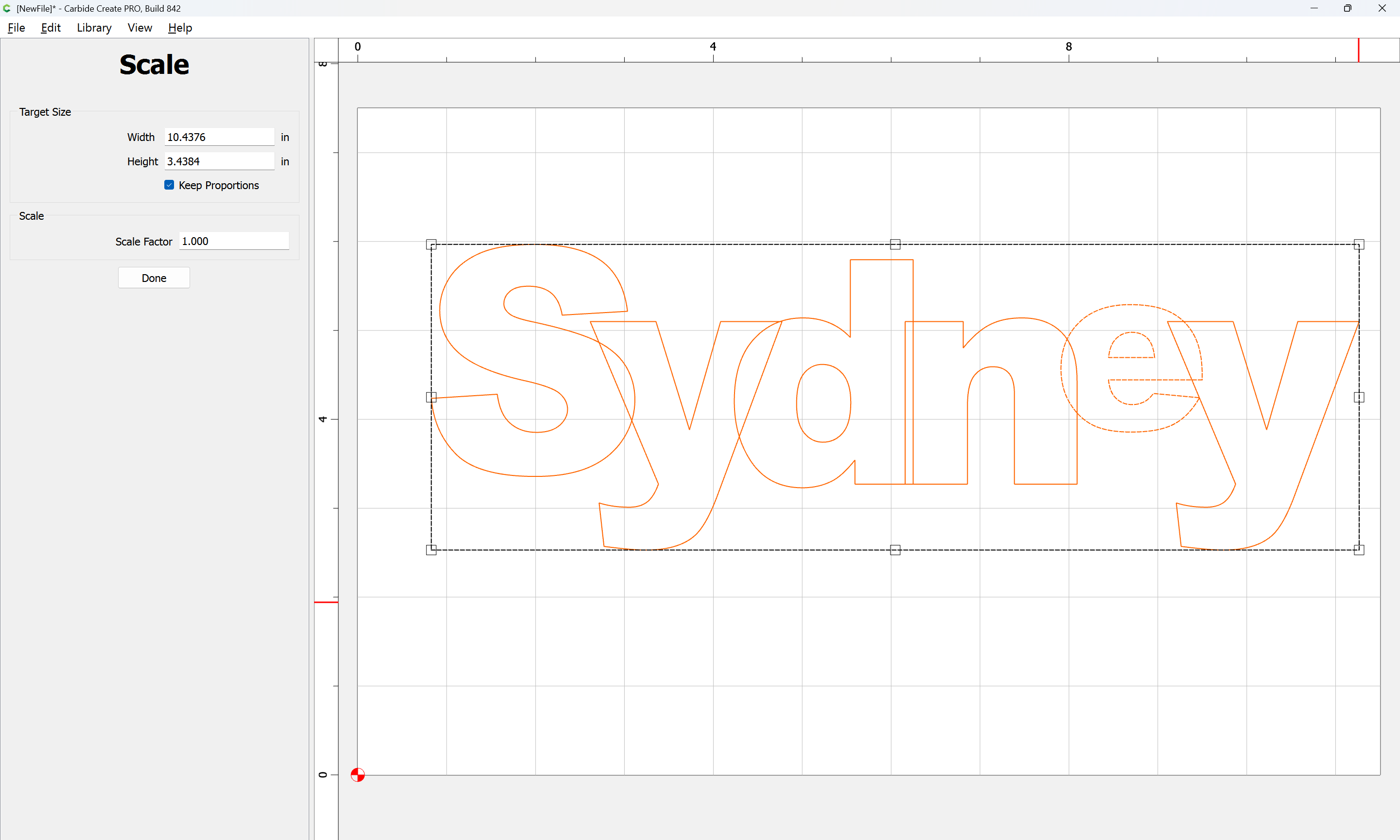Click the red origin marker on canvas
The image size is (1400, 840).
(358, 774)
